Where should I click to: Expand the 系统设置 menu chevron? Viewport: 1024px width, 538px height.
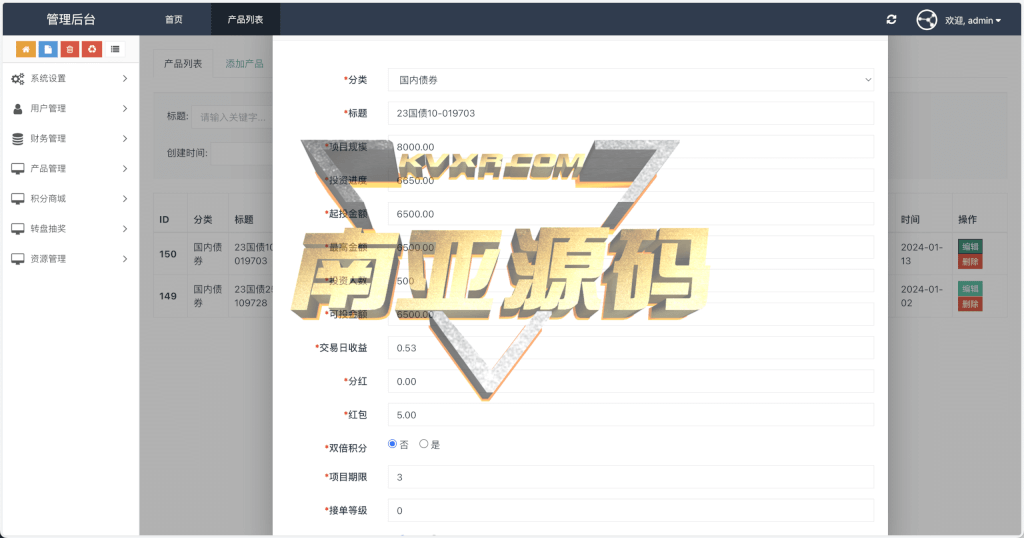click(x=125, y=78)
